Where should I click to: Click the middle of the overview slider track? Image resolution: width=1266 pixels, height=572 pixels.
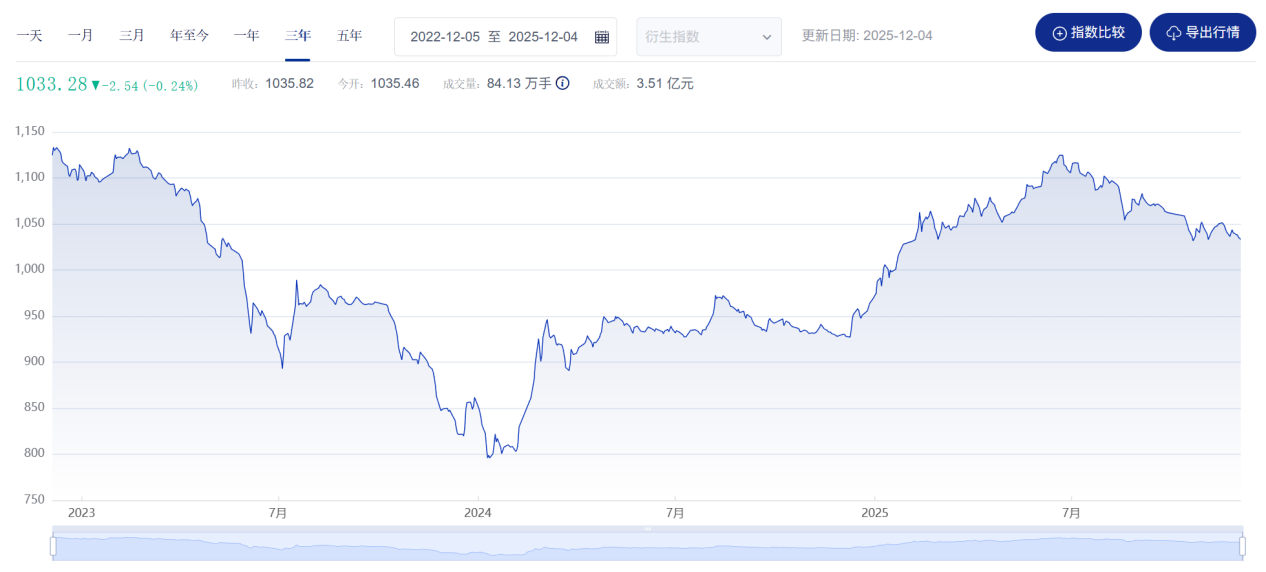[647, 547]
